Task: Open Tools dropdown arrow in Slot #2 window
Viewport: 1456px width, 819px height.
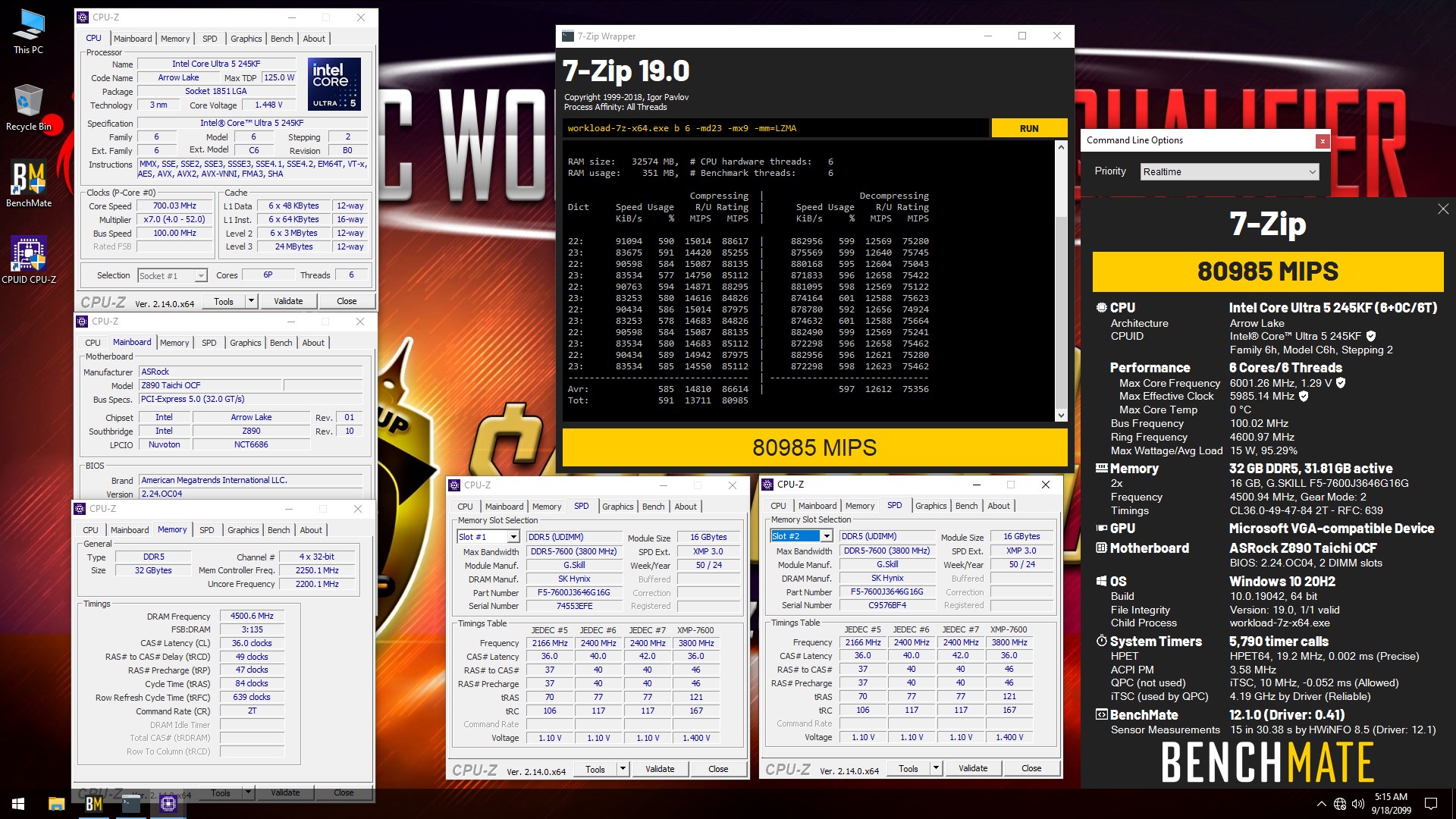Action: [x=936, y=768]
